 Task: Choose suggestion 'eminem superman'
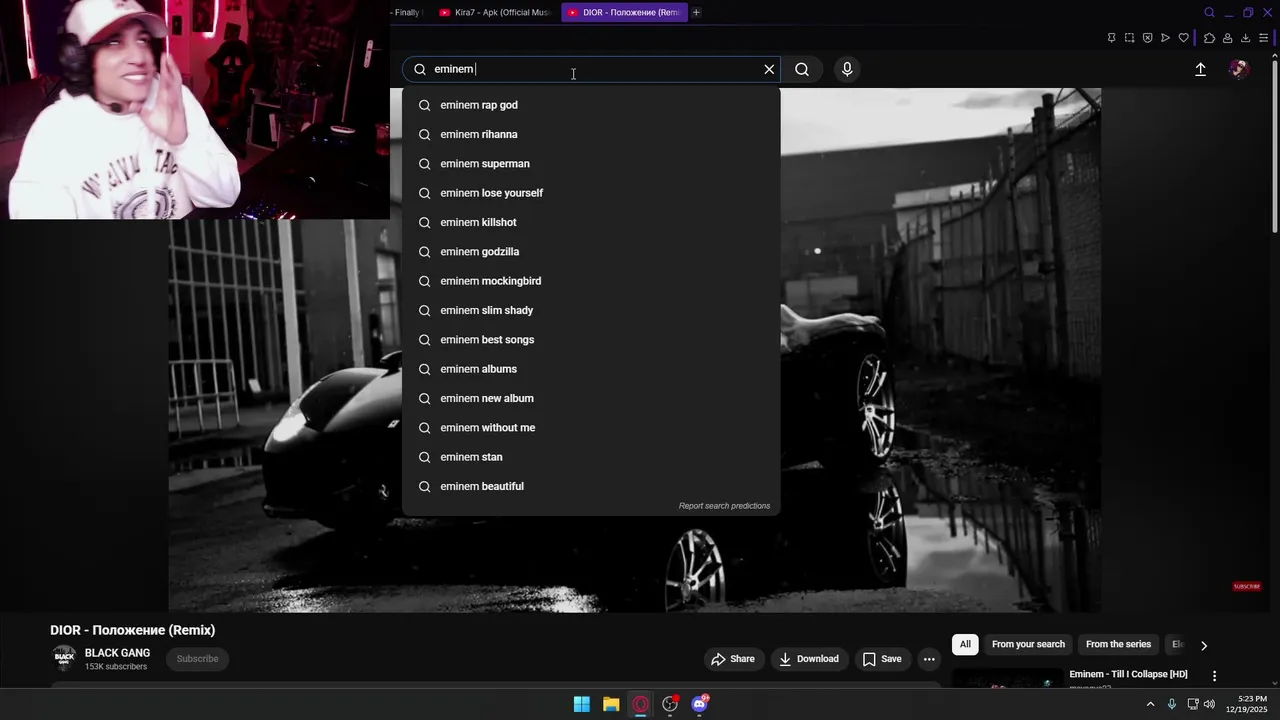point(591,163)
